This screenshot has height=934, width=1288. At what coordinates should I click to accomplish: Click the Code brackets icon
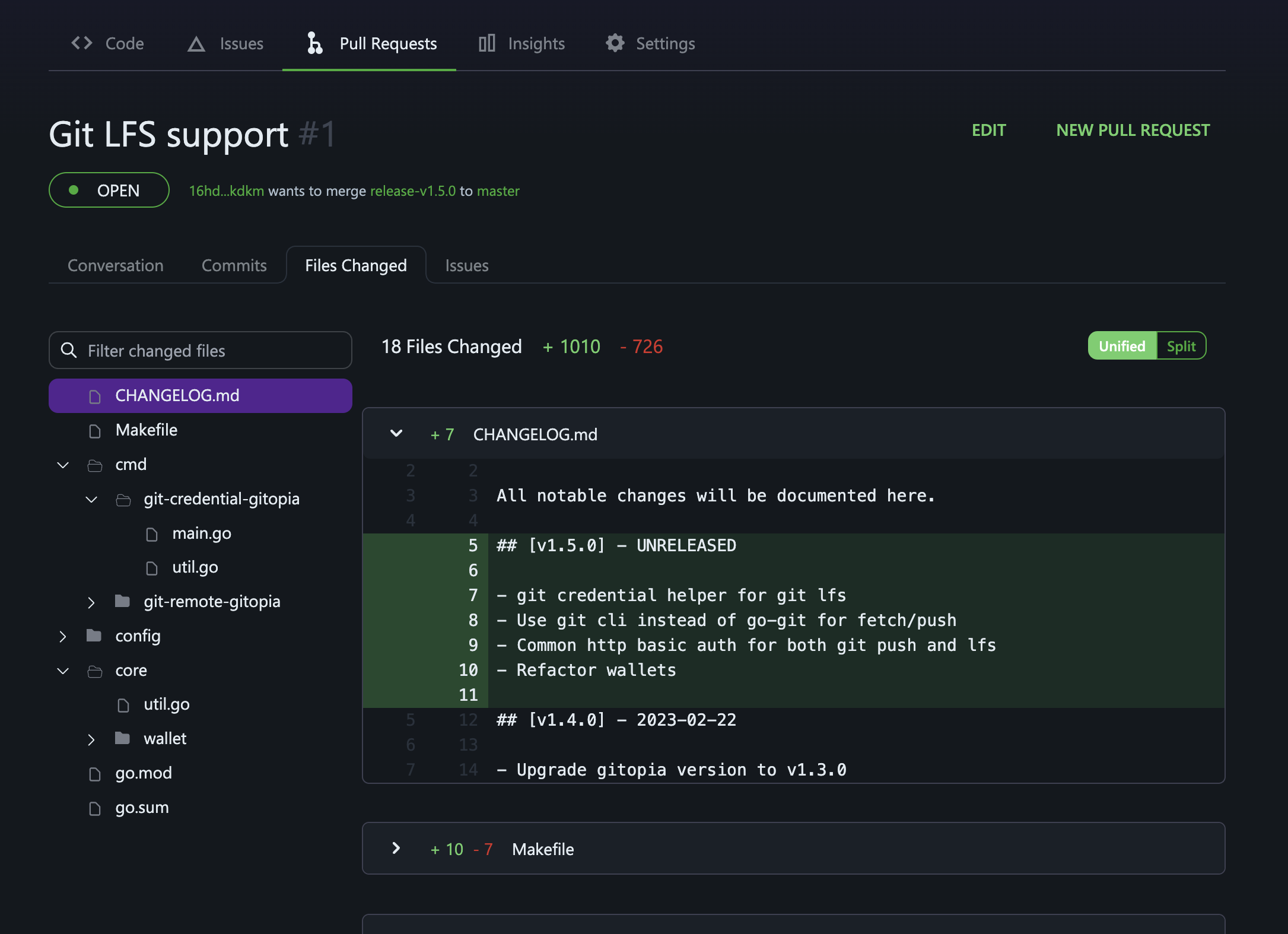[82, 43]
